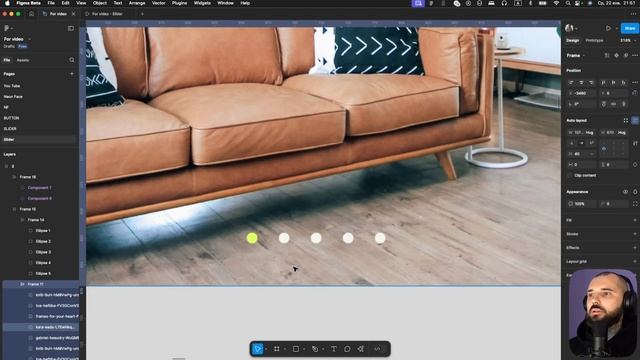
Task: Add a Stroke with plus icon
Action: pos(635,234)
